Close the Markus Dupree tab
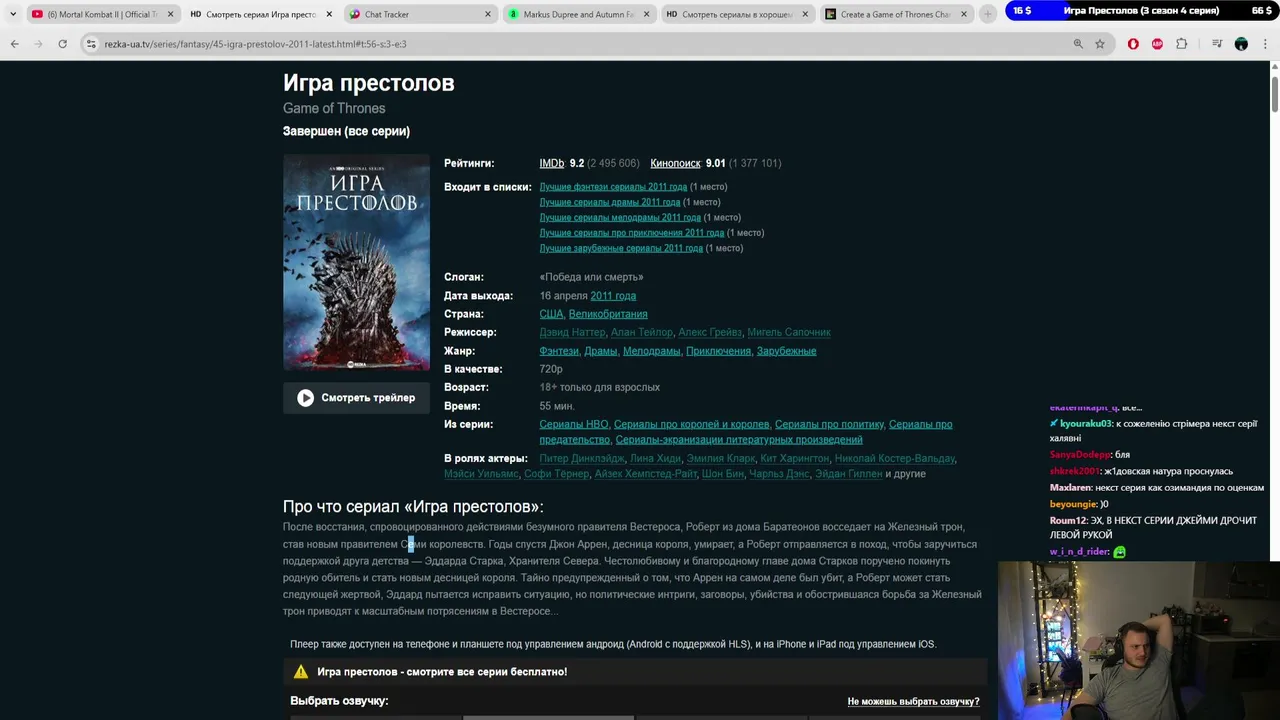This screenshot has height=720, width=1280. (646, 14)
